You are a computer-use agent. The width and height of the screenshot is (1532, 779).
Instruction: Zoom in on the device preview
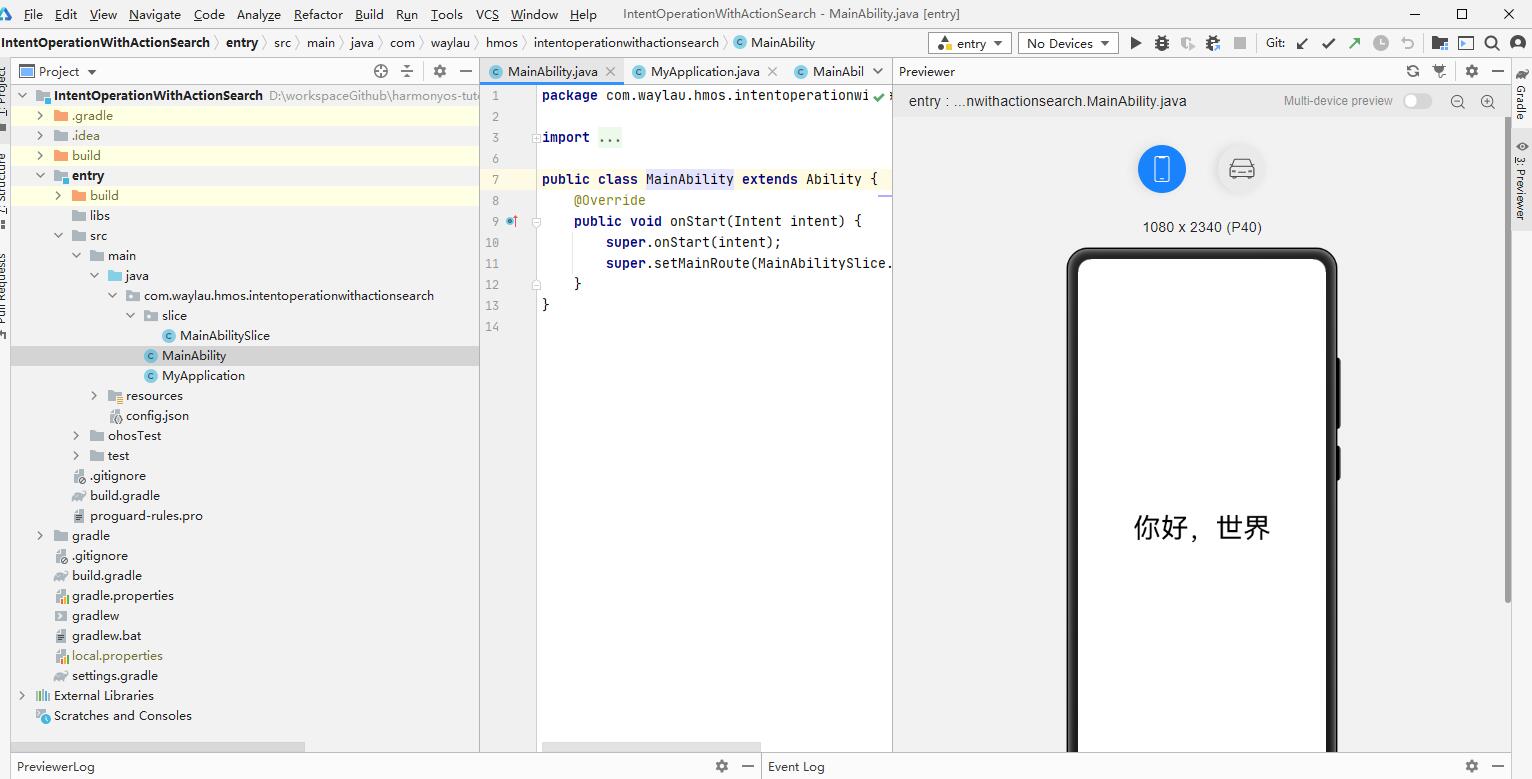coord(1488,101)
